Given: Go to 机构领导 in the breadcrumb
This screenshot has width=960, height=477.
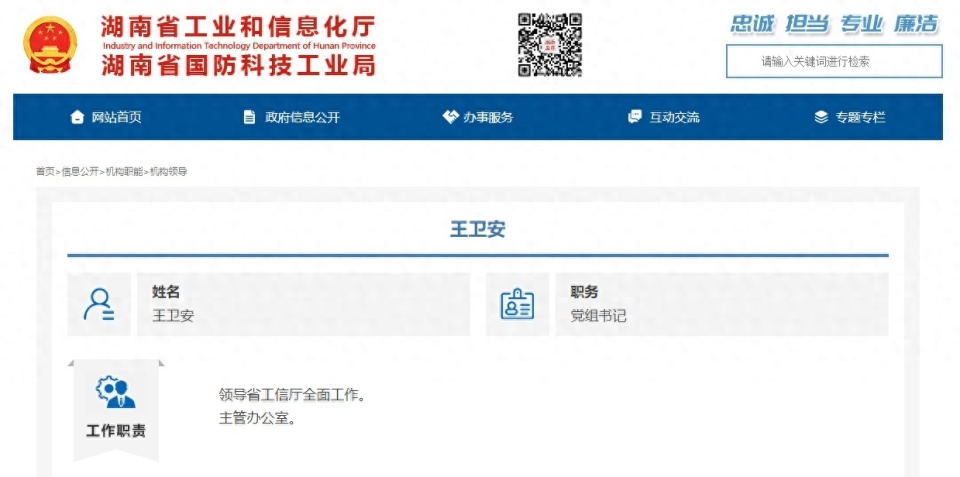Looking at the screenshot, I should (168, 172).
